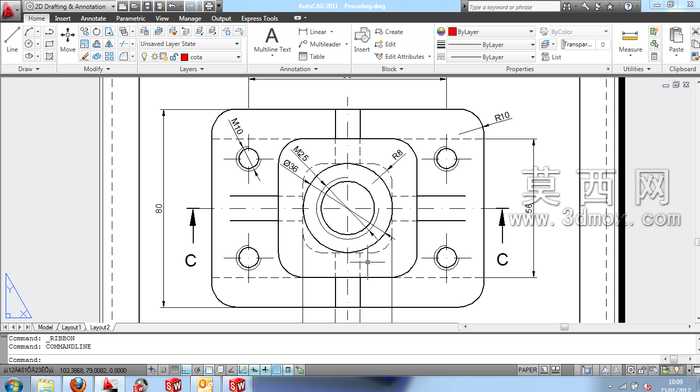Viewport: 700px width, 392px height.
Task: Select the Array tool
Action: (x=109, y=56)
